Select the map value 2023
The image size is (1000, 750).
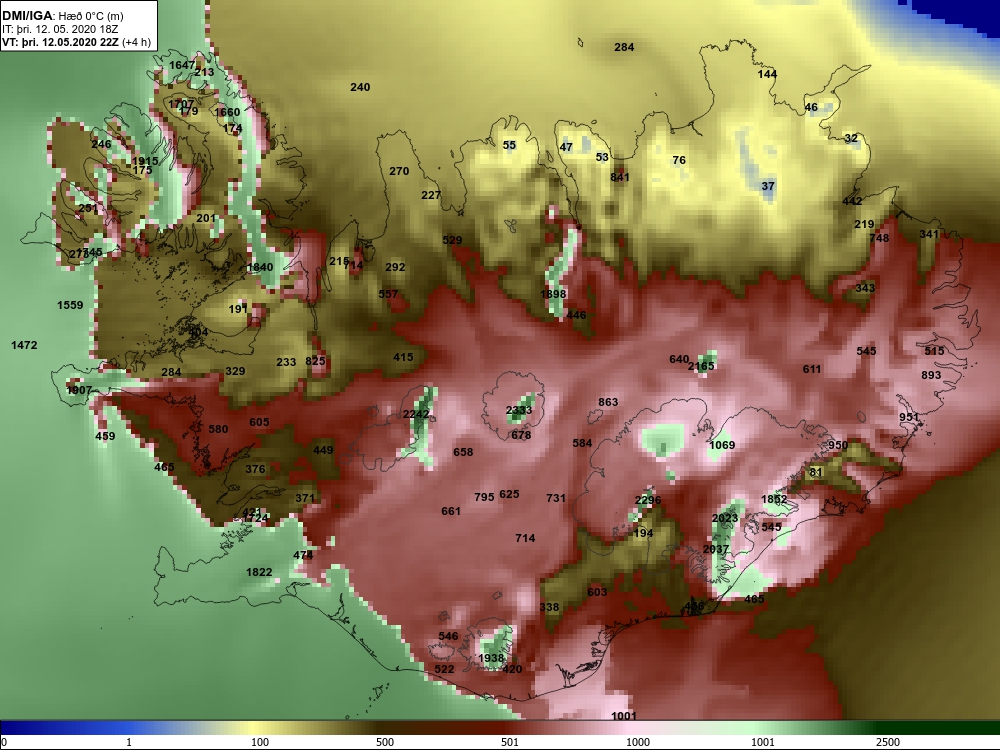(x=724, y=518)
